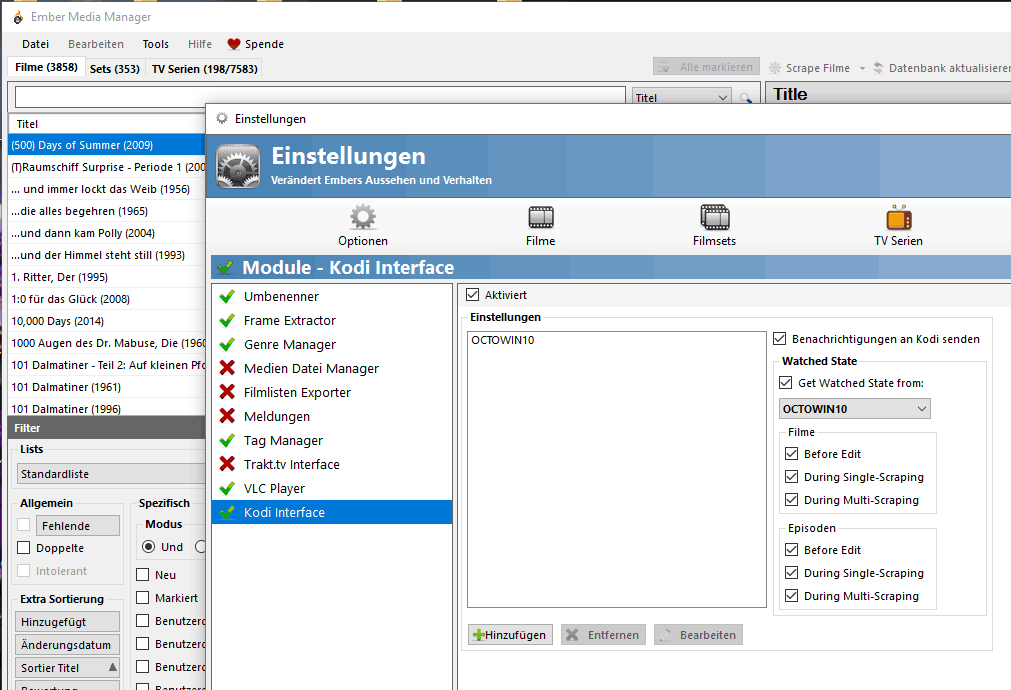Click the Hinzufügen button to add a host

(510, 635)
